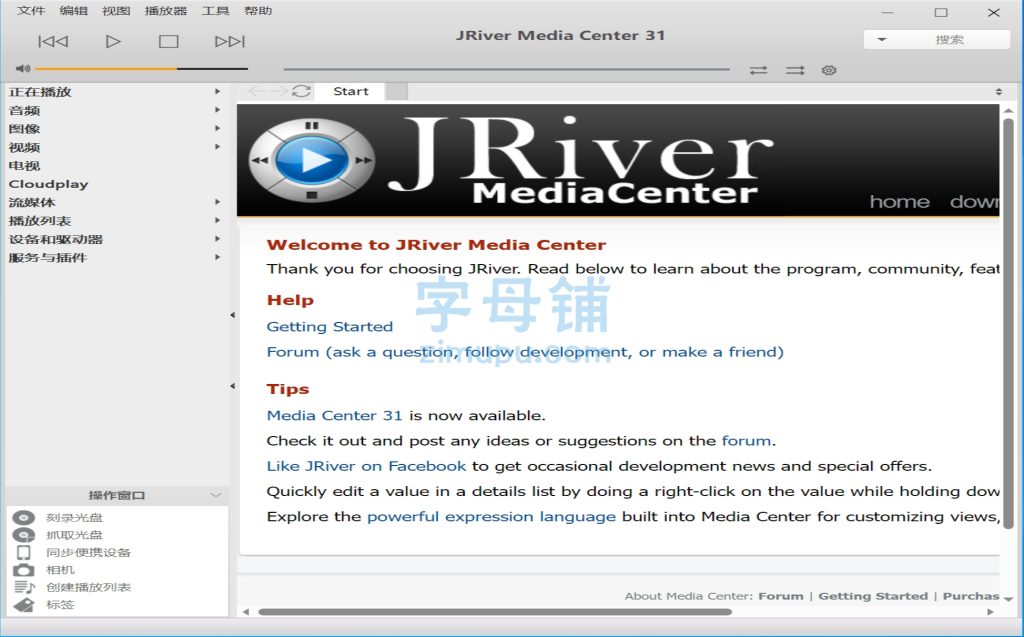
Task: Open the 视图 menu
Action: (116, 10)
